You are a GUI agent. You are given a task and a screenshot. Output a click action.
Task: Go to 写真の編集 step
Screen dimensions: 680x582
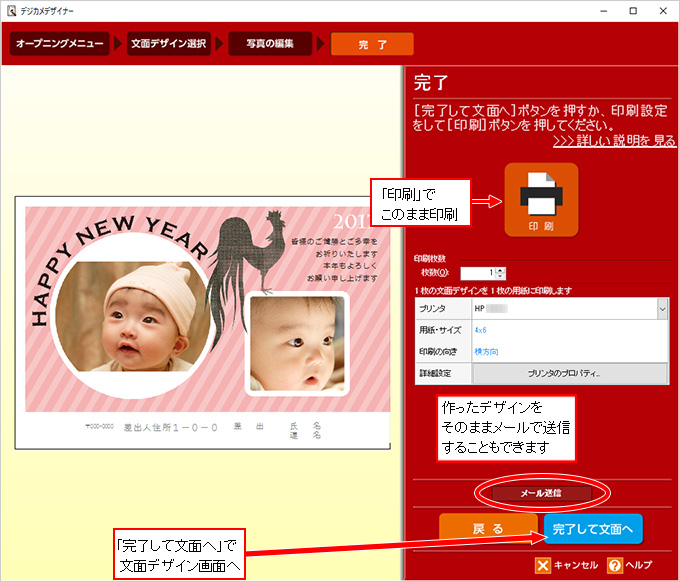pyautogui.click(x=270, y=43)
